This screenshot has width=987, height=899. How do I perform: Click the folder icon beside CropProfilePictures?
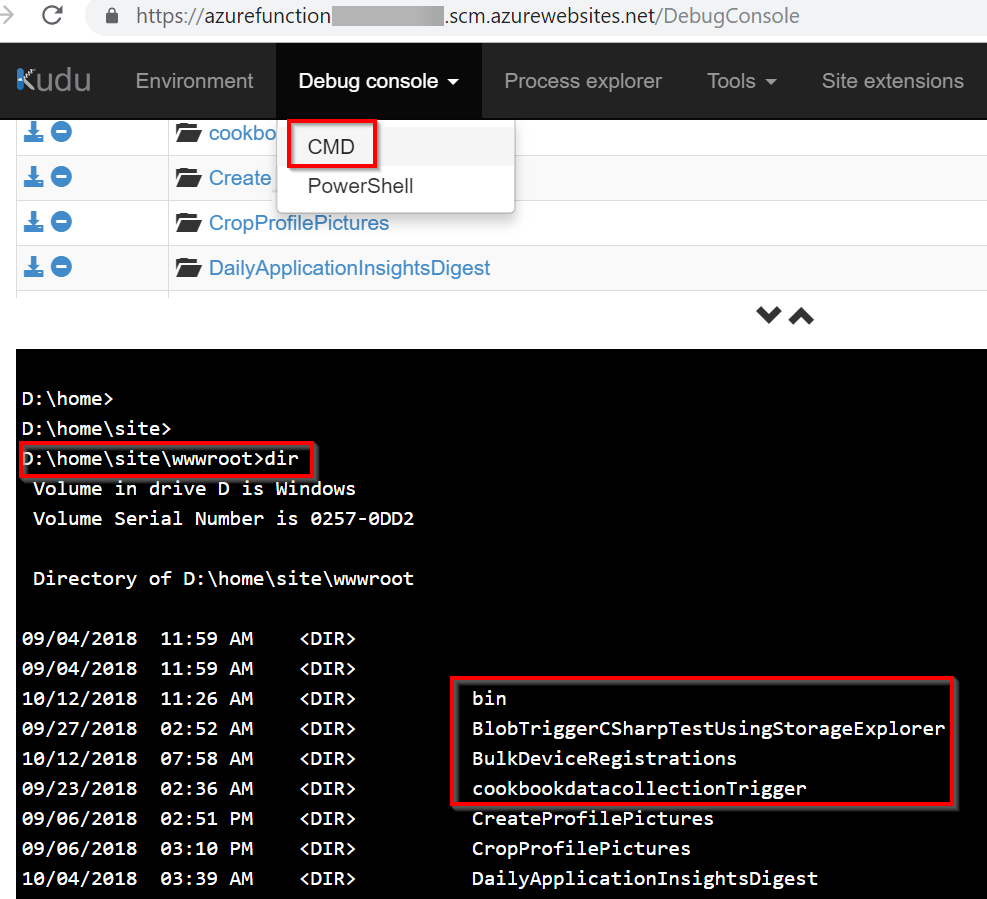click(188, 223)
